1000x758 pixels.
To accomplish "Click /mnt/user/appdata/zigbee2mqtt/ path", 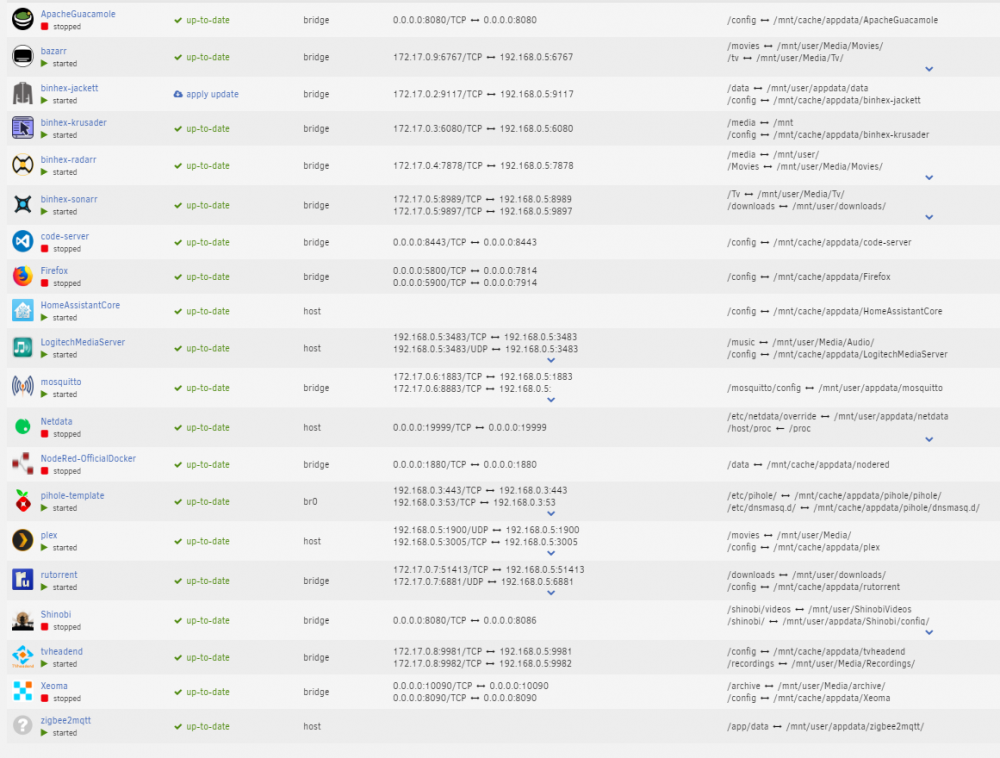I will tap(855, 726).
